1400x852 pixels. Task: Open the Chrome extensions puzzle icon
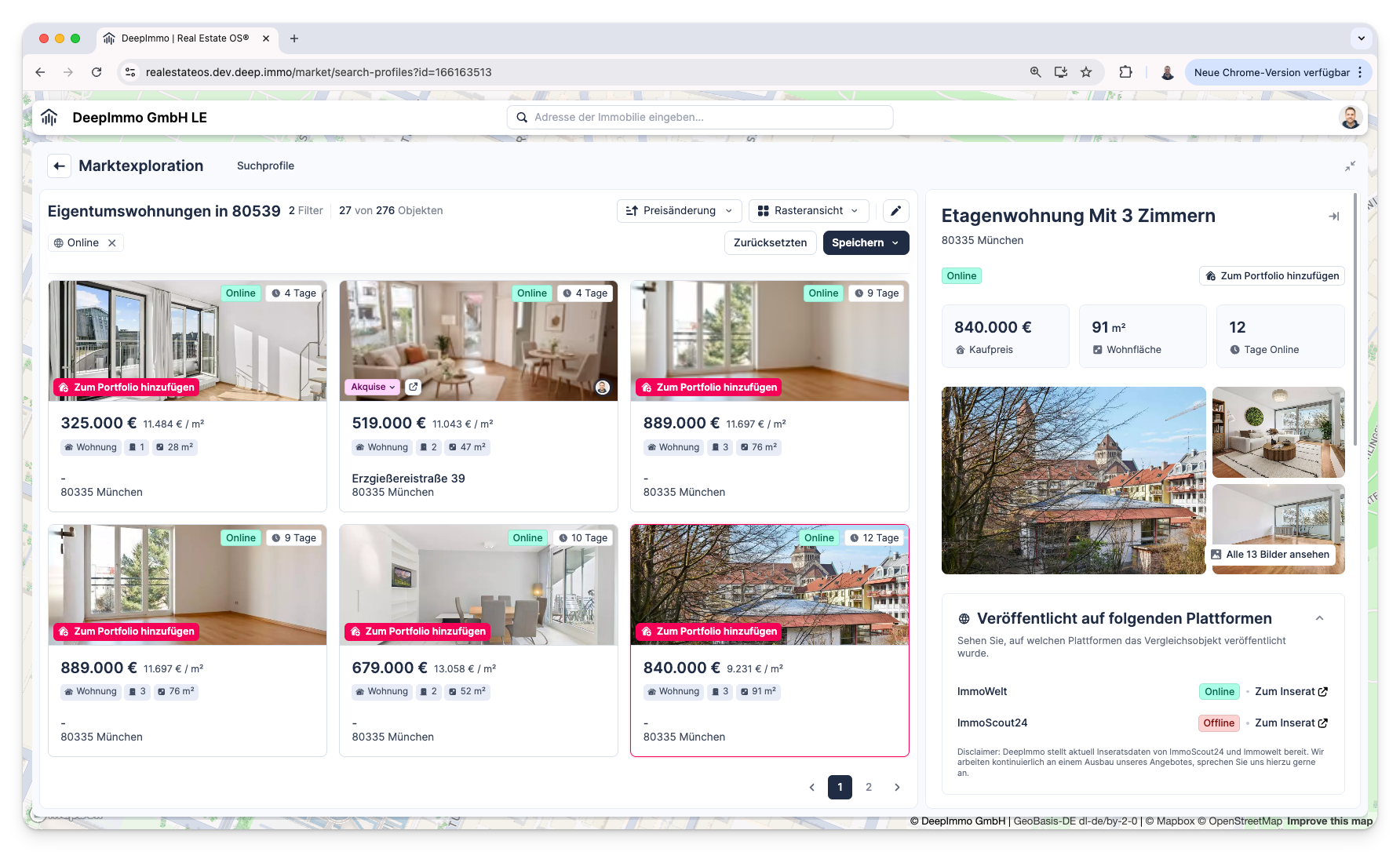[1125, 72]
